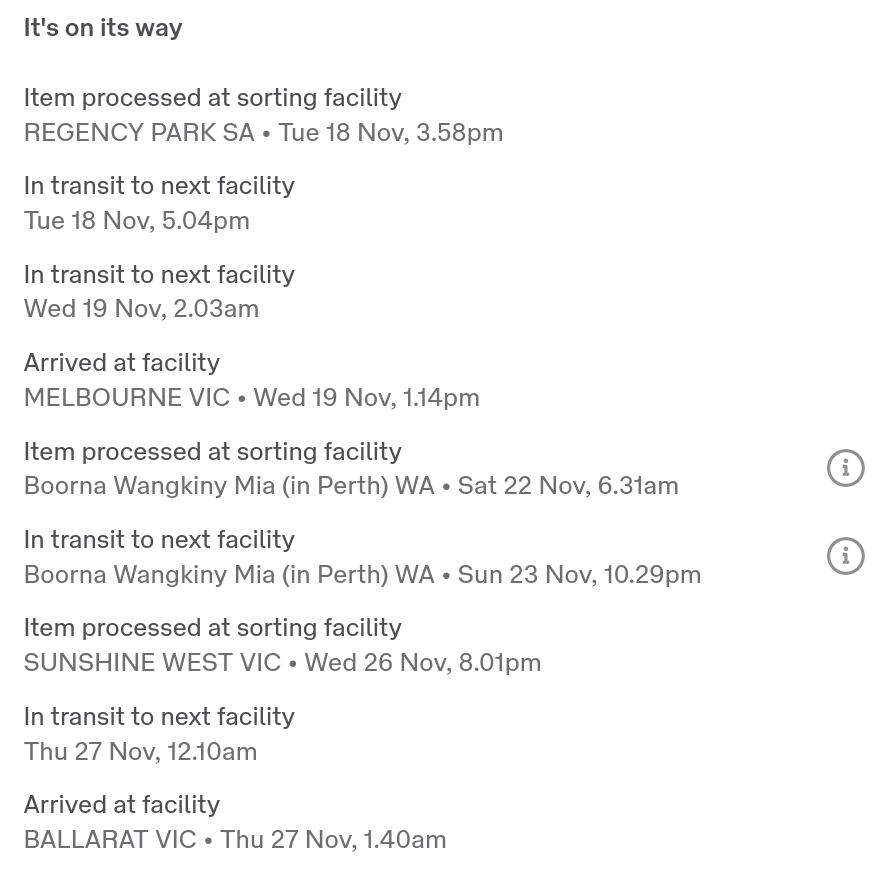Click the 'Arrived at facility' heading for BALLARAT

tap(121, 803)
